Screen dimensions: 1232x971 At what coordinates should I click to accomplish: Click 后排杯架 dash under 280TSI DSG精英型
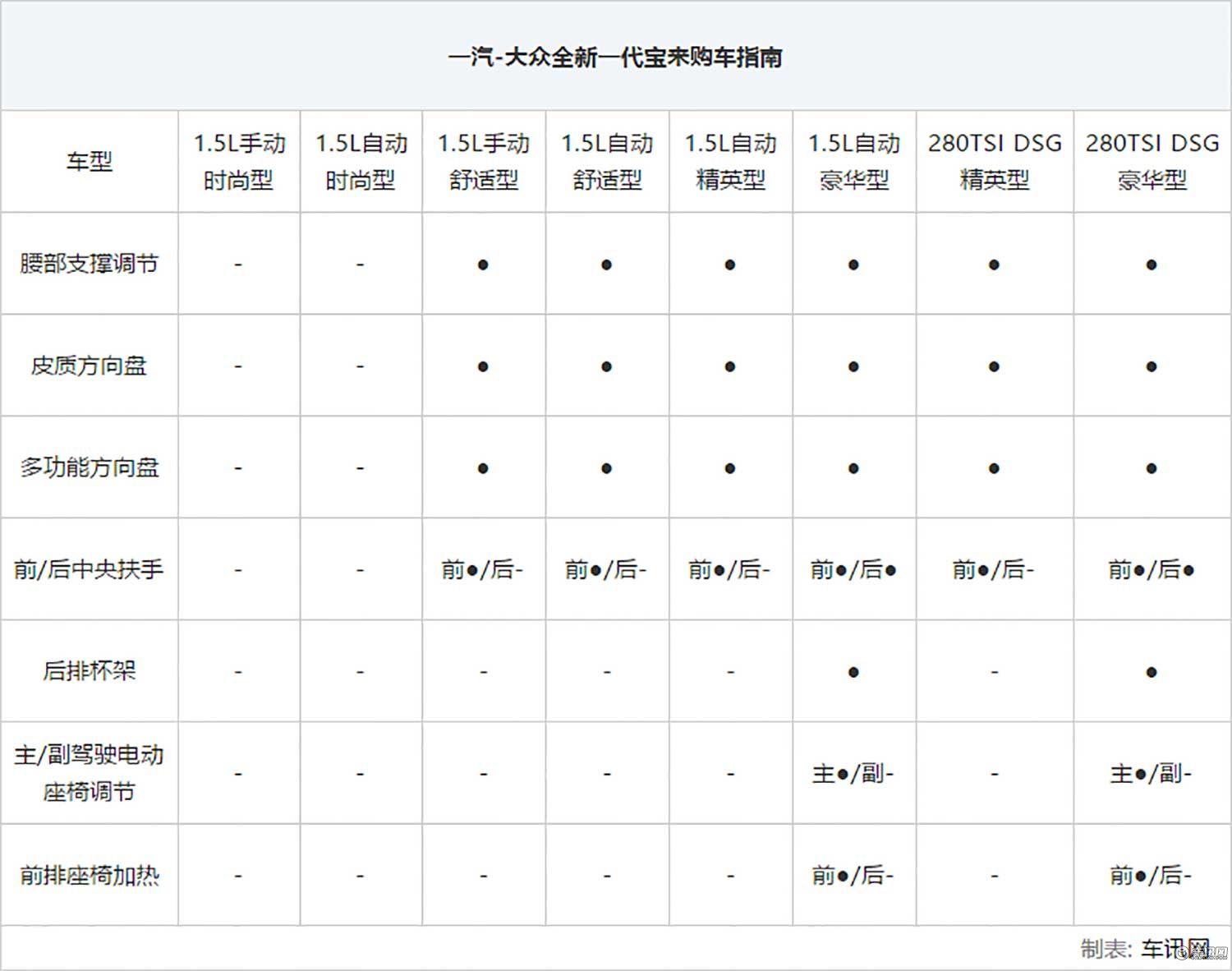coord(995,672)
